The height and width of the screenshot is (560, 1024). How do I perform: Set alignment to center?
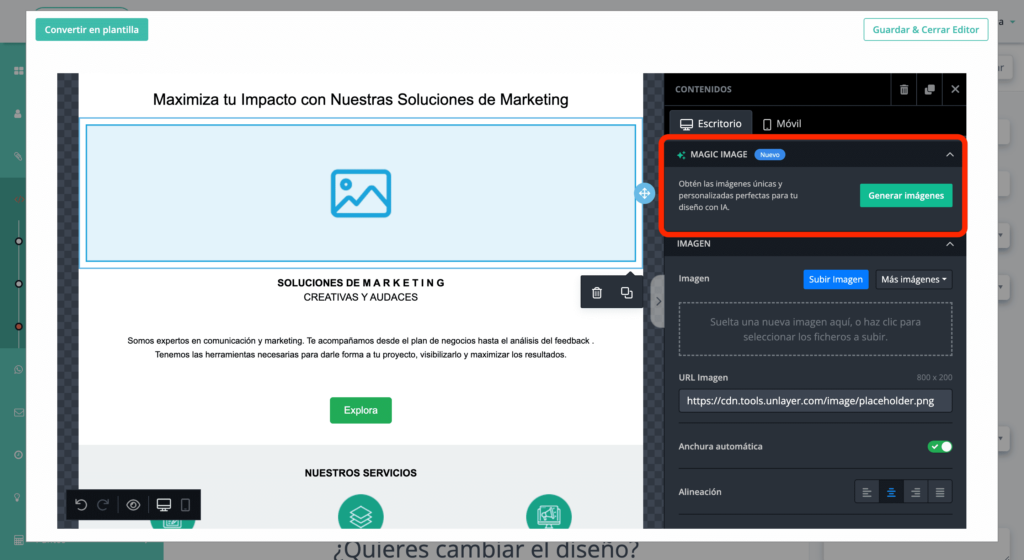[x=891, y=492]
